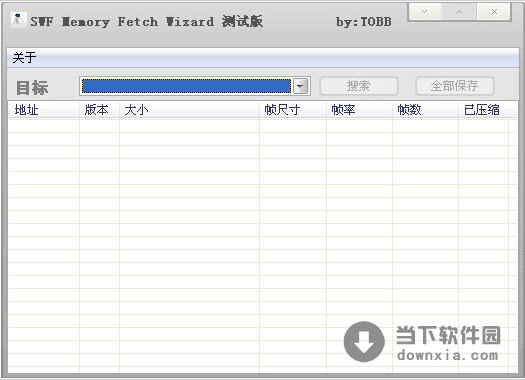
Task: Sort by the 版本 column header
Action: click(99, 110)
